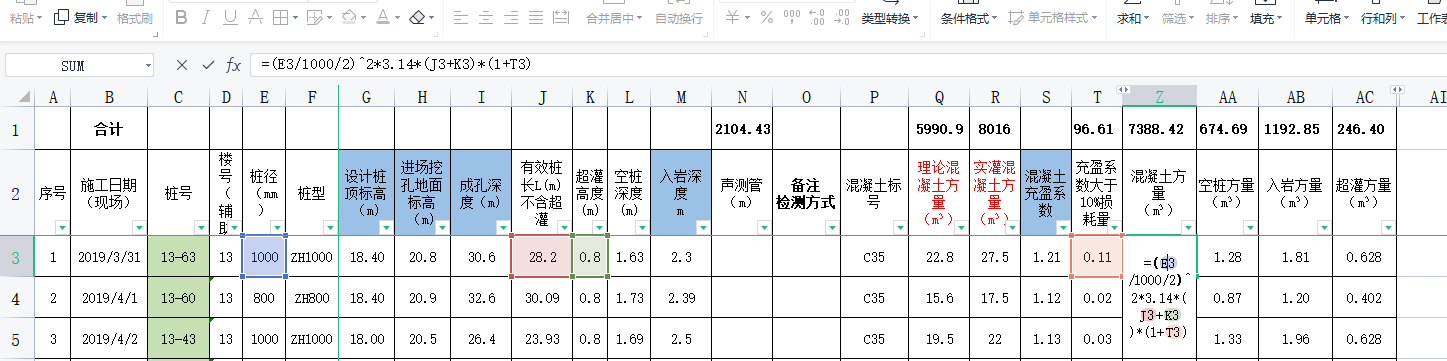Viewport: 1447px width, 361px height.
Task: Select header cell 声测管 (m)
Action: coord(742,193)
